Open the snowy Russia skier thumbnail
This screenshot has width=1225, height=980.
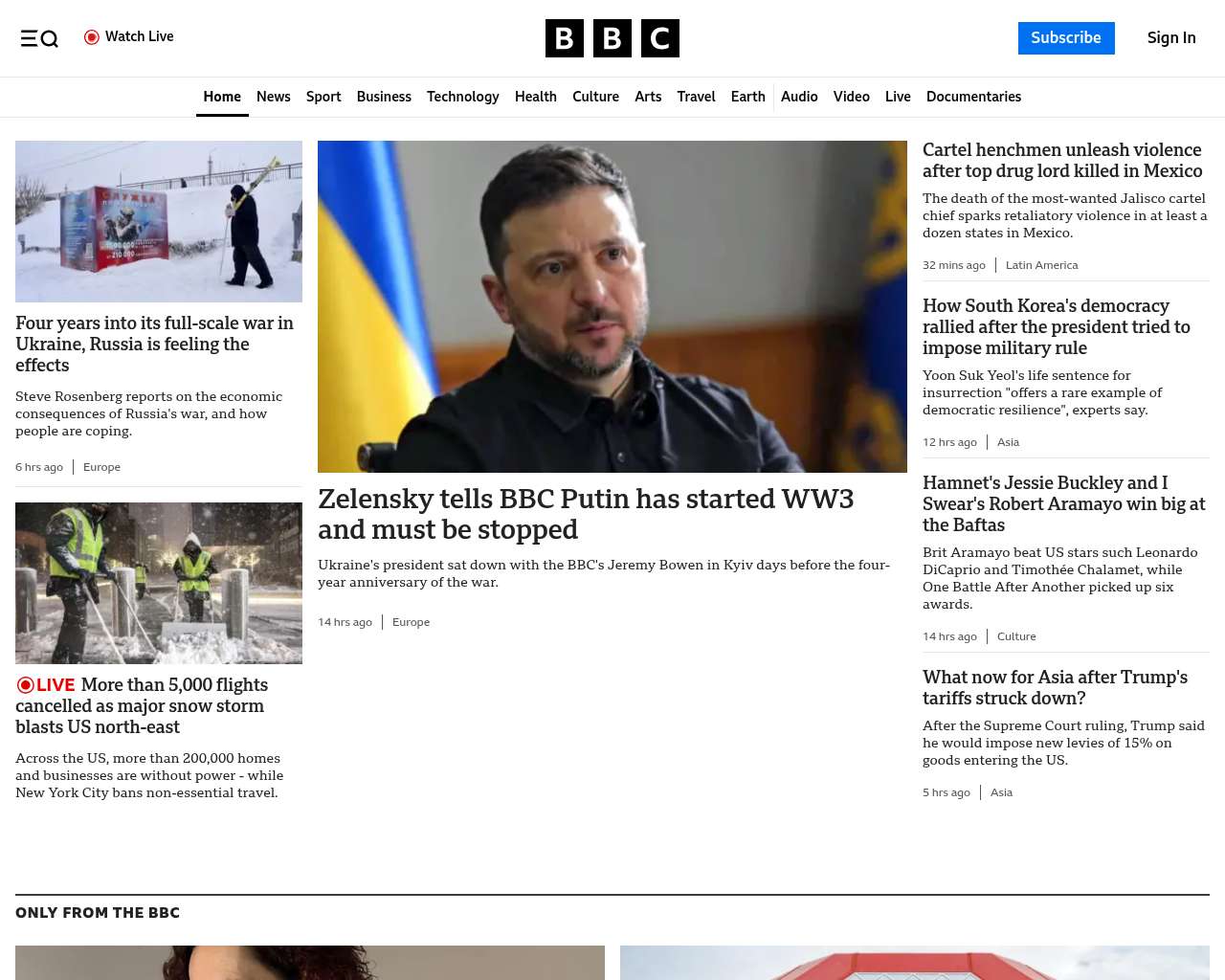(159, 221)
